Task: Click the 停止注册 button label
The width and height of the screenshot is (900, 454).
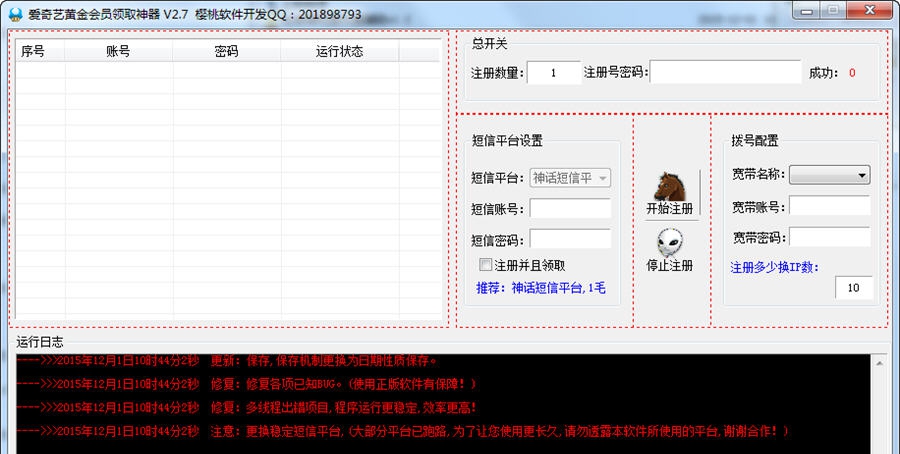Action: (669, 265)
